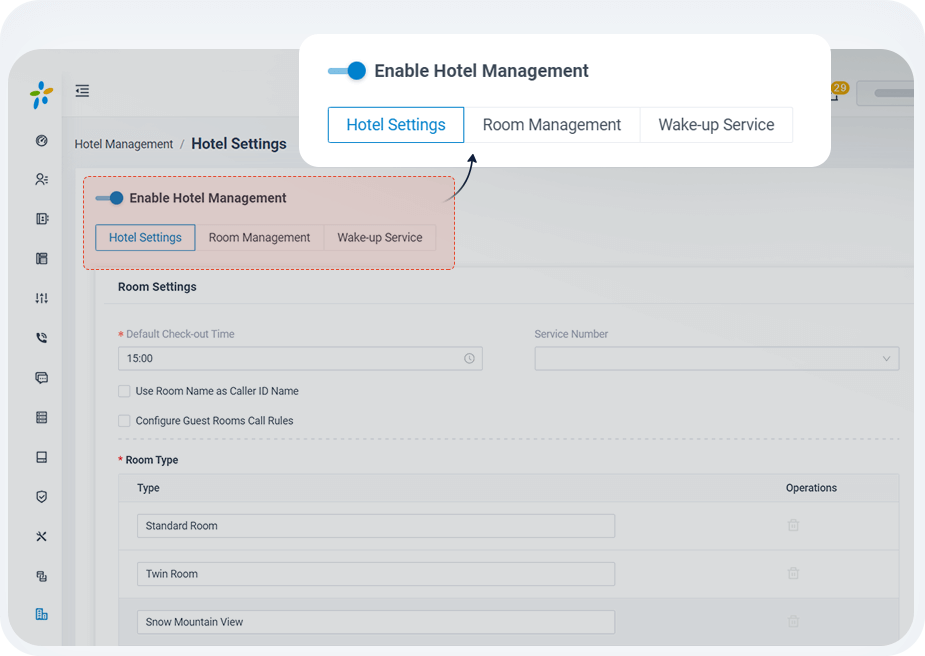Screen dimensions: 925x656
Task: Click the sidebar collapse menu icon
Action: (82, 91)
